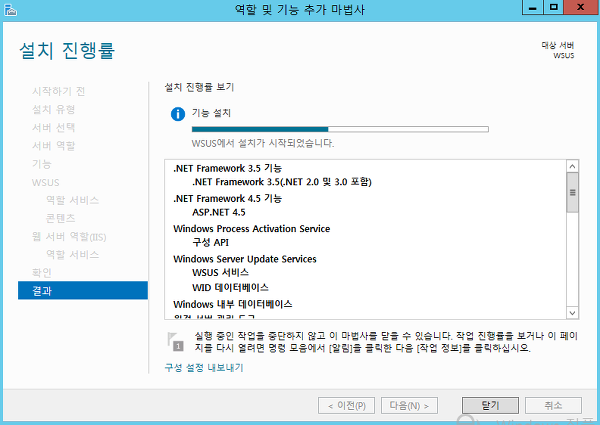Select the 서버 선택 step

click(x=54, y=127)
